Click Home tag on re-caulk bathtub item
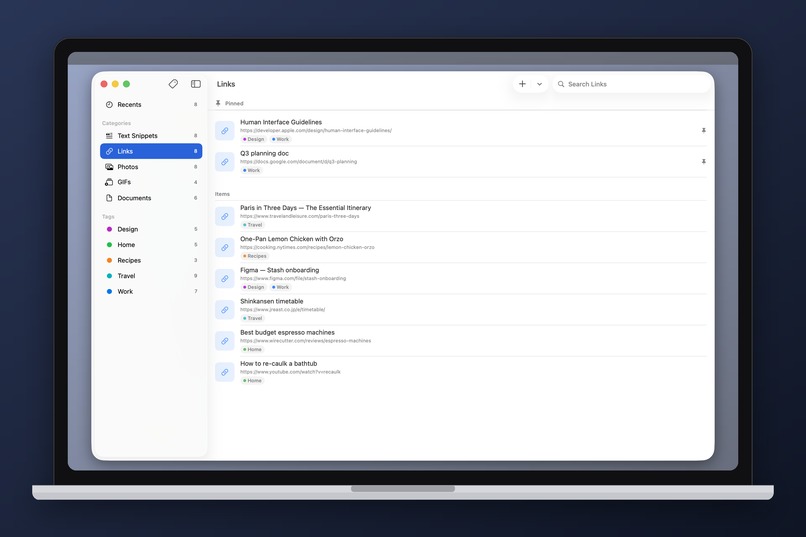Image resolution: width=806 pixels, height=537 pixels. point(252,381)
